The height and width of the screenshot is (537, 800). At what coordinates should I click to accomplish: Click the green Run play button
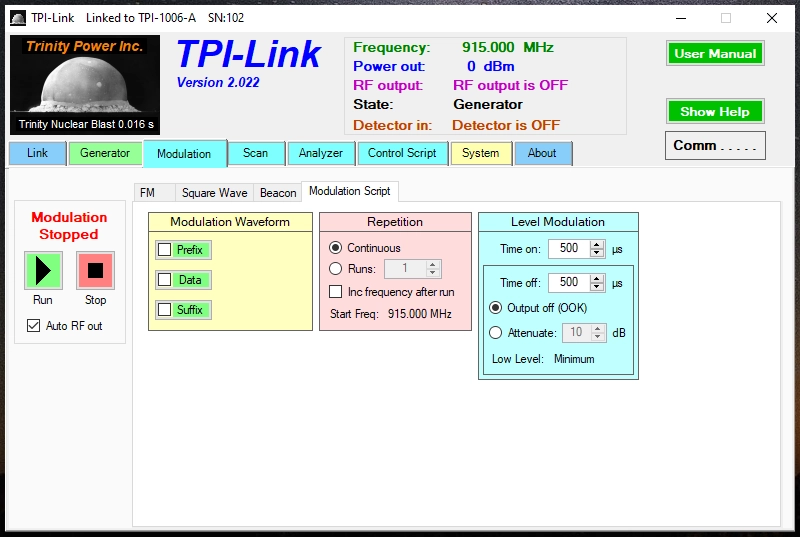coord(43,270)
